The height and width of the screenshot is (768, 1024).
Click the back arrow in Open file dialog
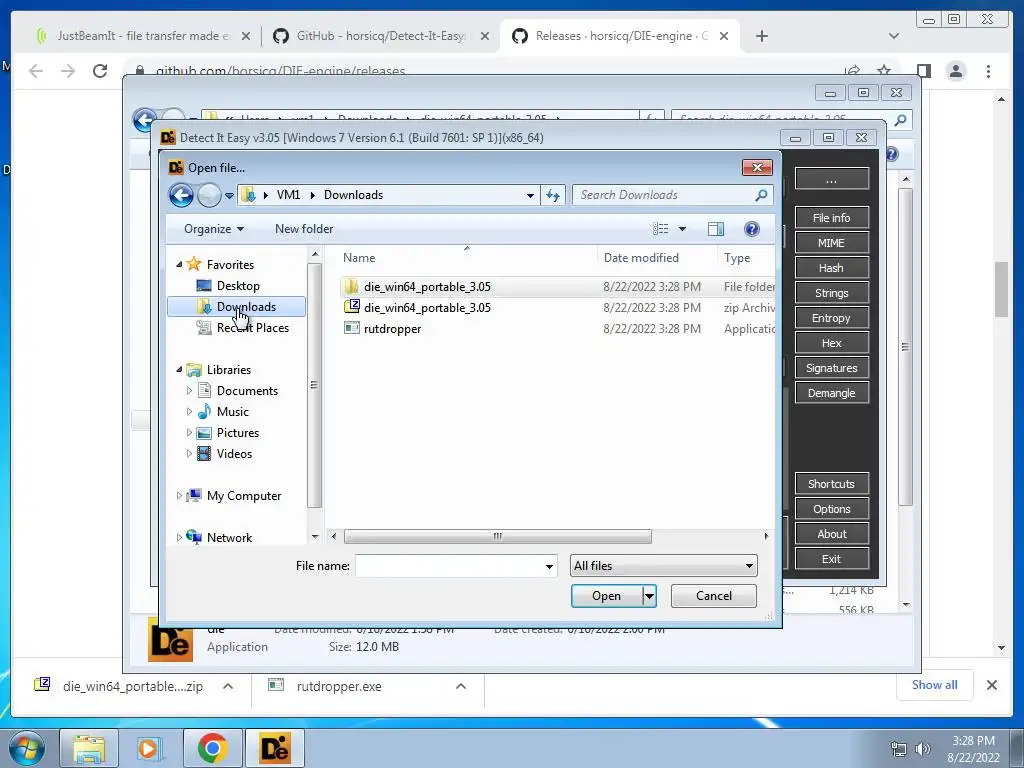pyautogui.click(x=181, y=195)
